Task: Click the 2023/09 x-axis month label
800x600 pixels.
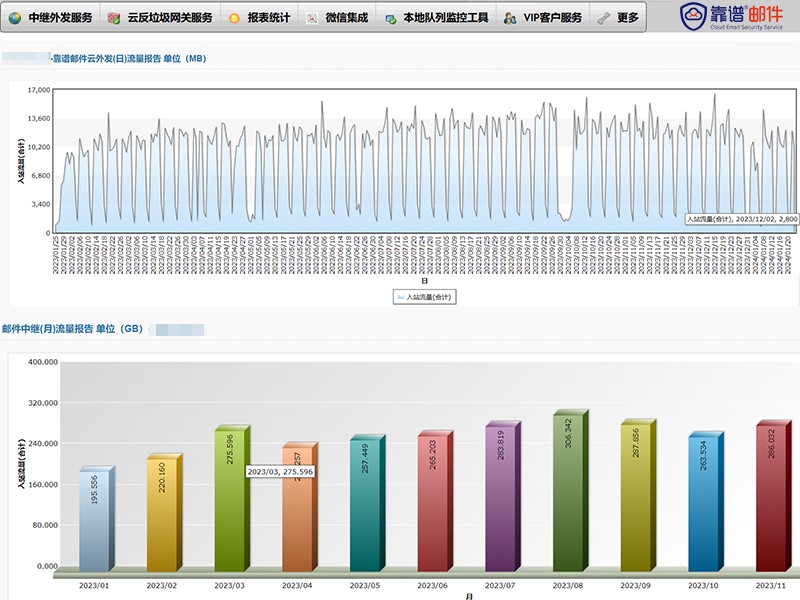Action: (x=636, y=586)
